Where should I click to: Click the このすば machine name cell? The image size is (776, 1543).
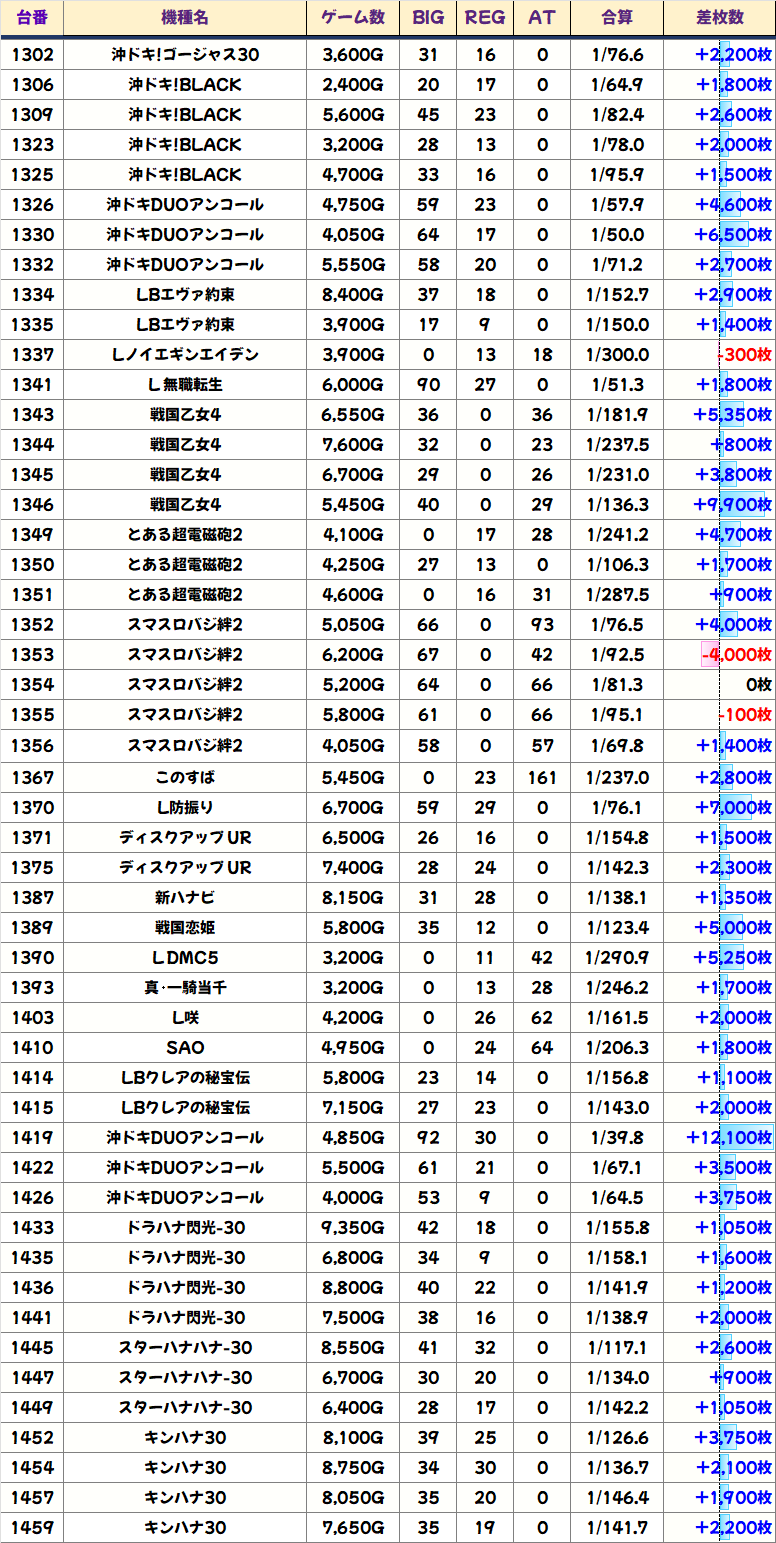(x=185, y=778)
